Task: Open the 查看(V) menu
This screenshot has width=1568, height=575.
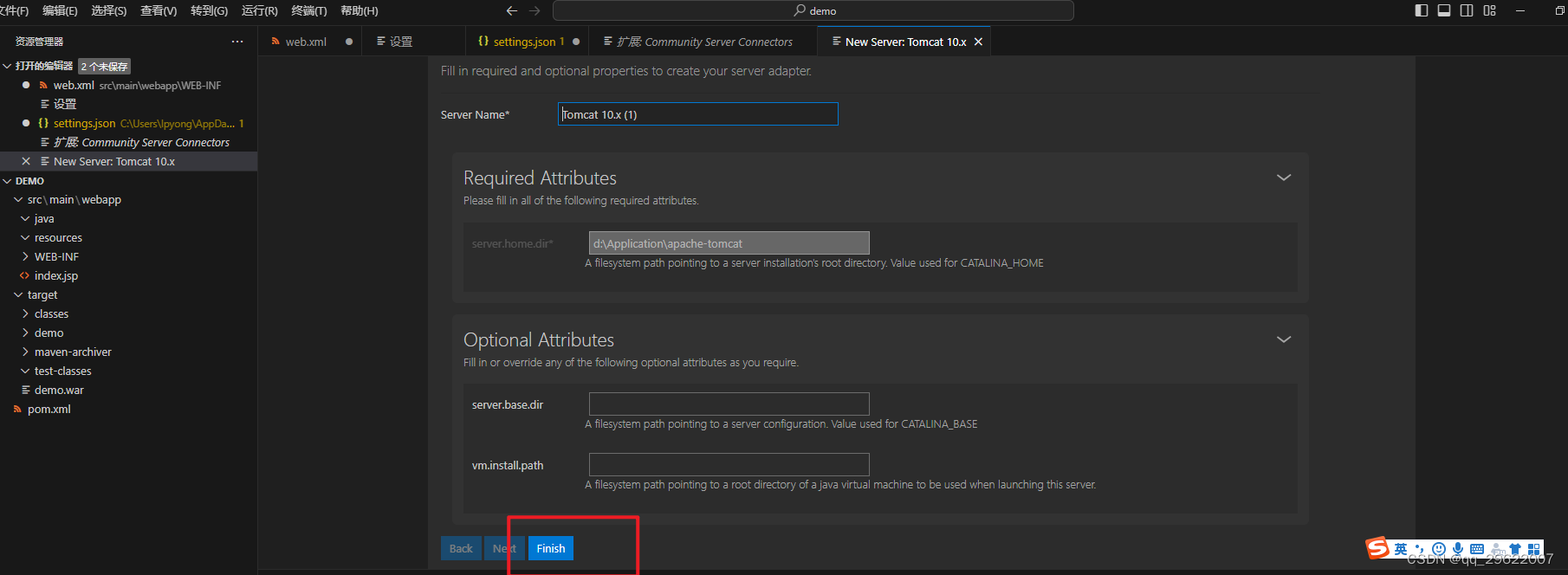Action: (159, 10)
